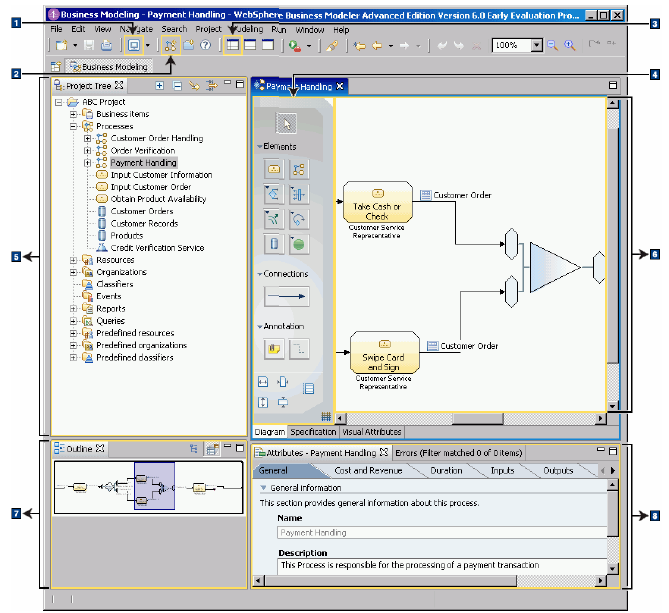
Task: Select the Task element in palette
Action: coord(273,169)
